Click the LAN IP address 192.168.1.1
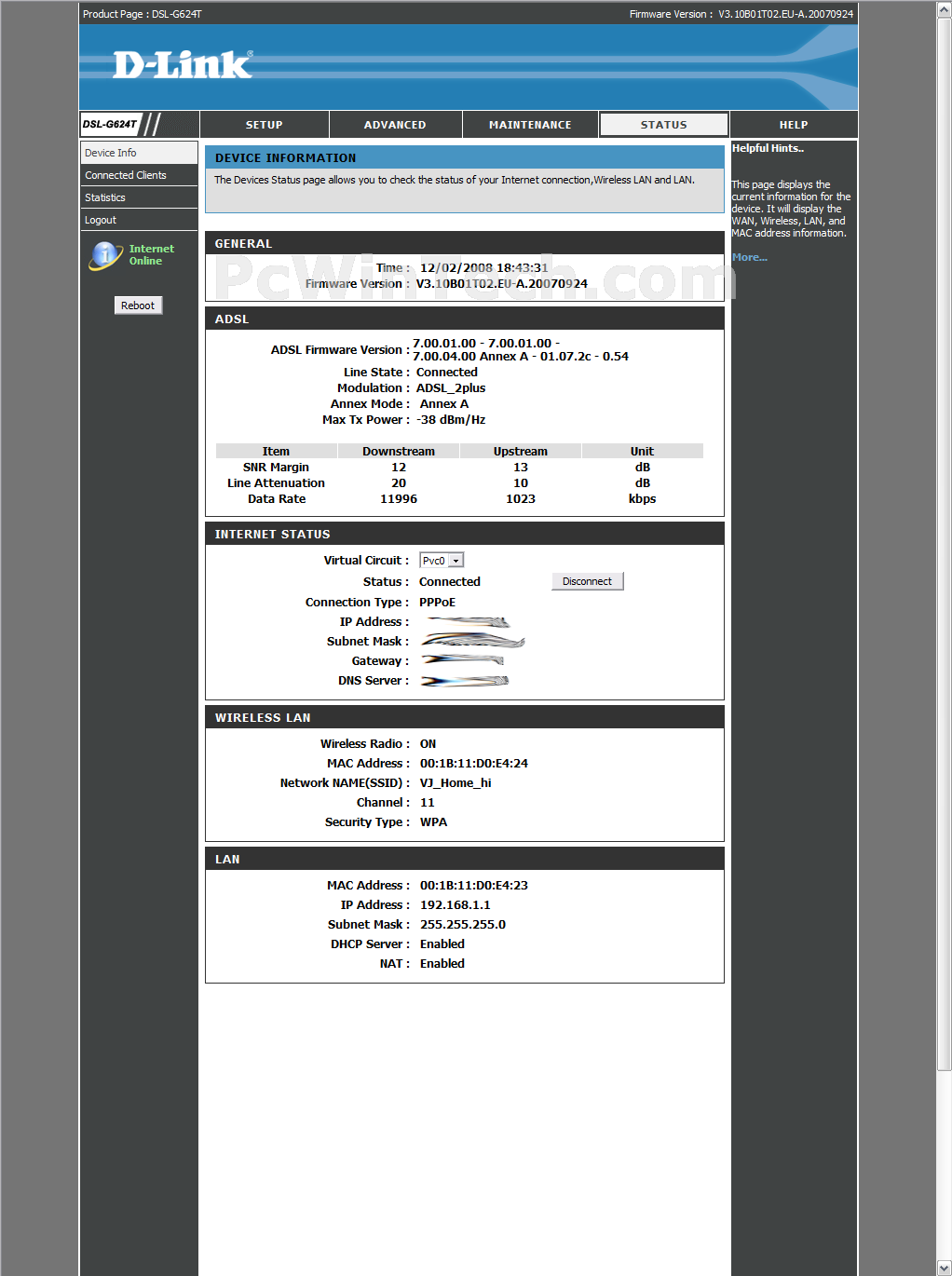The height and width of the screenshot is (1276, 952). click(x=456, y=905)
